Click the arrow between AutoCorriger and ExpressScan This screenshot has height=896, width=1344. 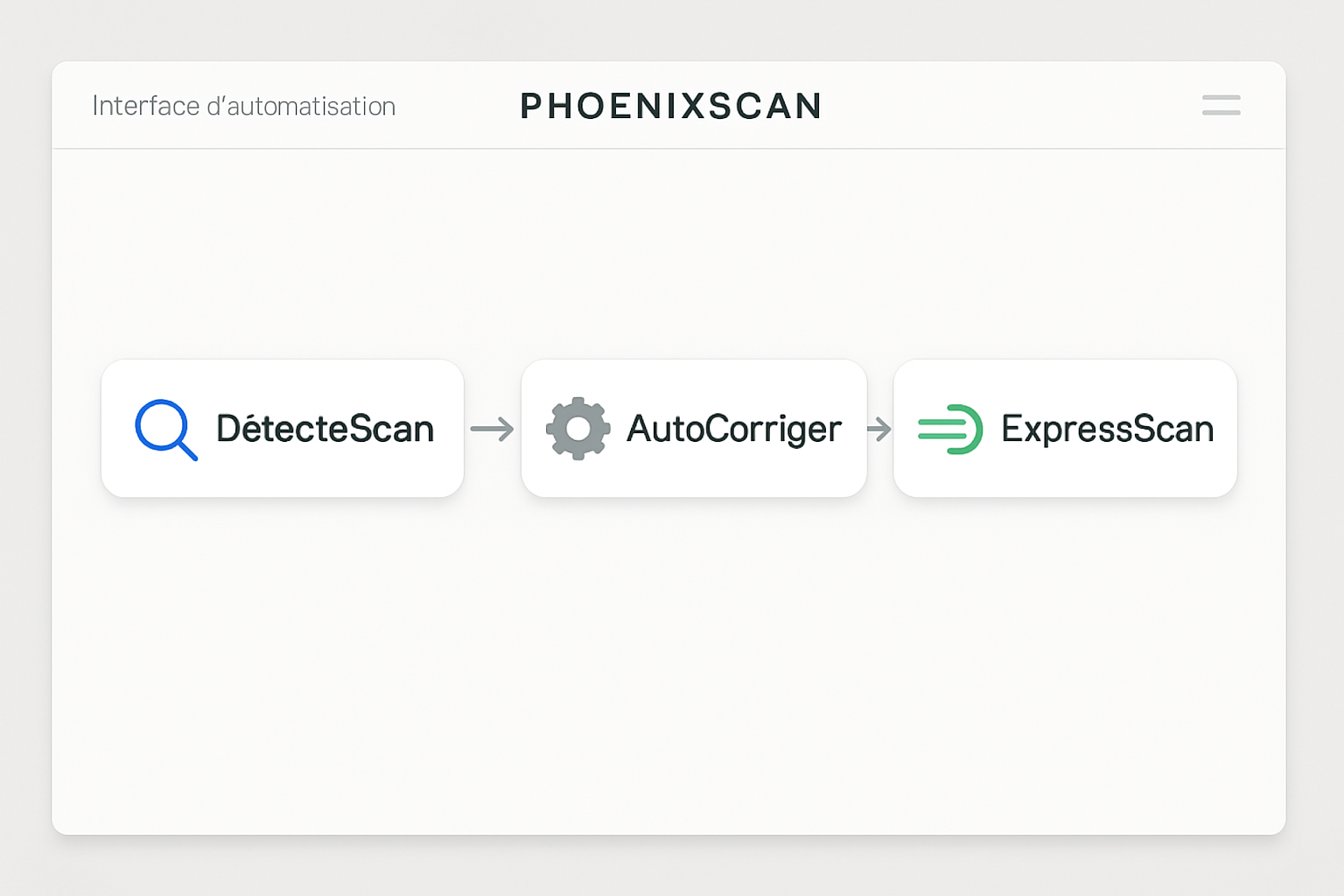pyautogui.click(x=878, y=429)
